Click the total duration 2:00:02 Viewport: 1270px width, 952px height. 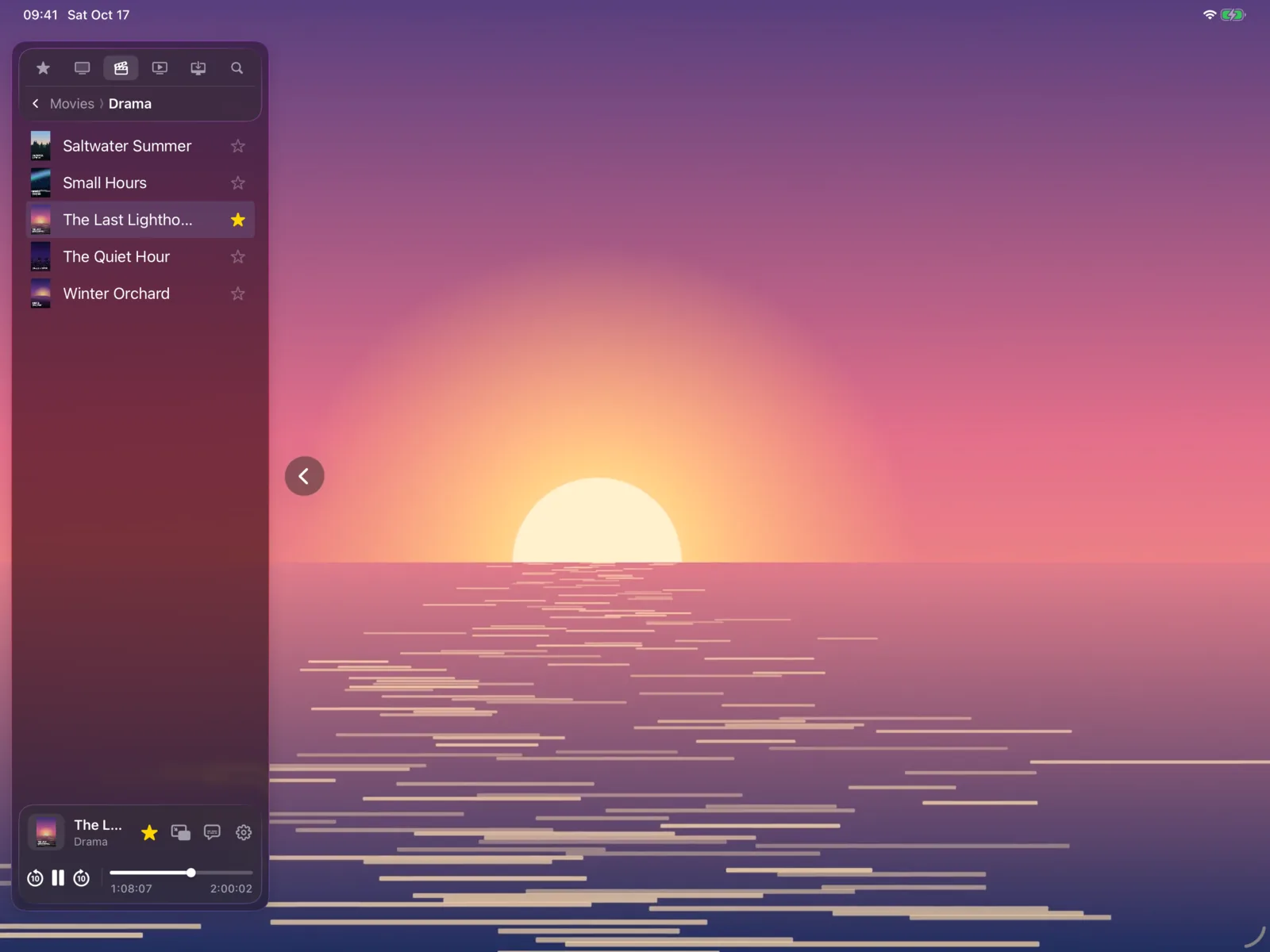coord(231,889)
